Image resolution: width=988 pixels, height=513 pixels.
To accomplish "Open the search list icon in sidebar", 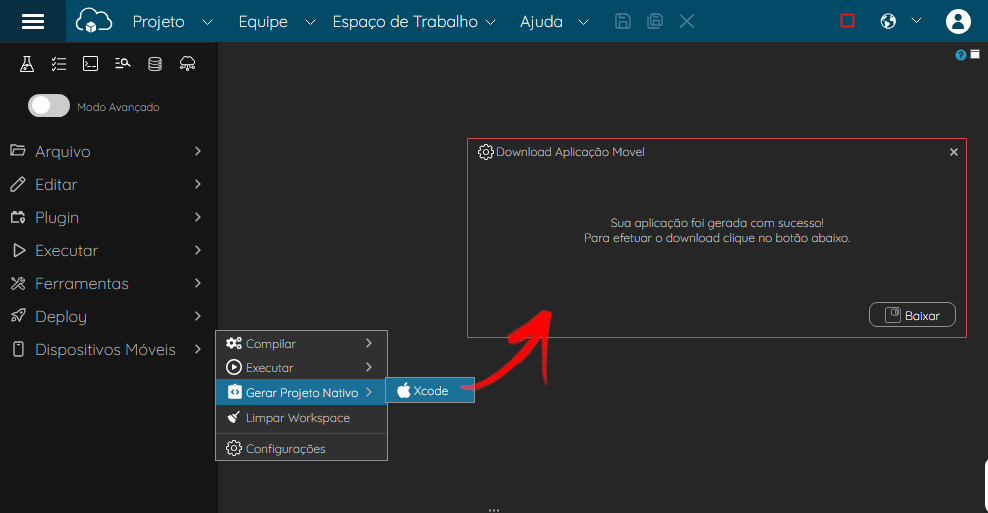I will (122, 63).
